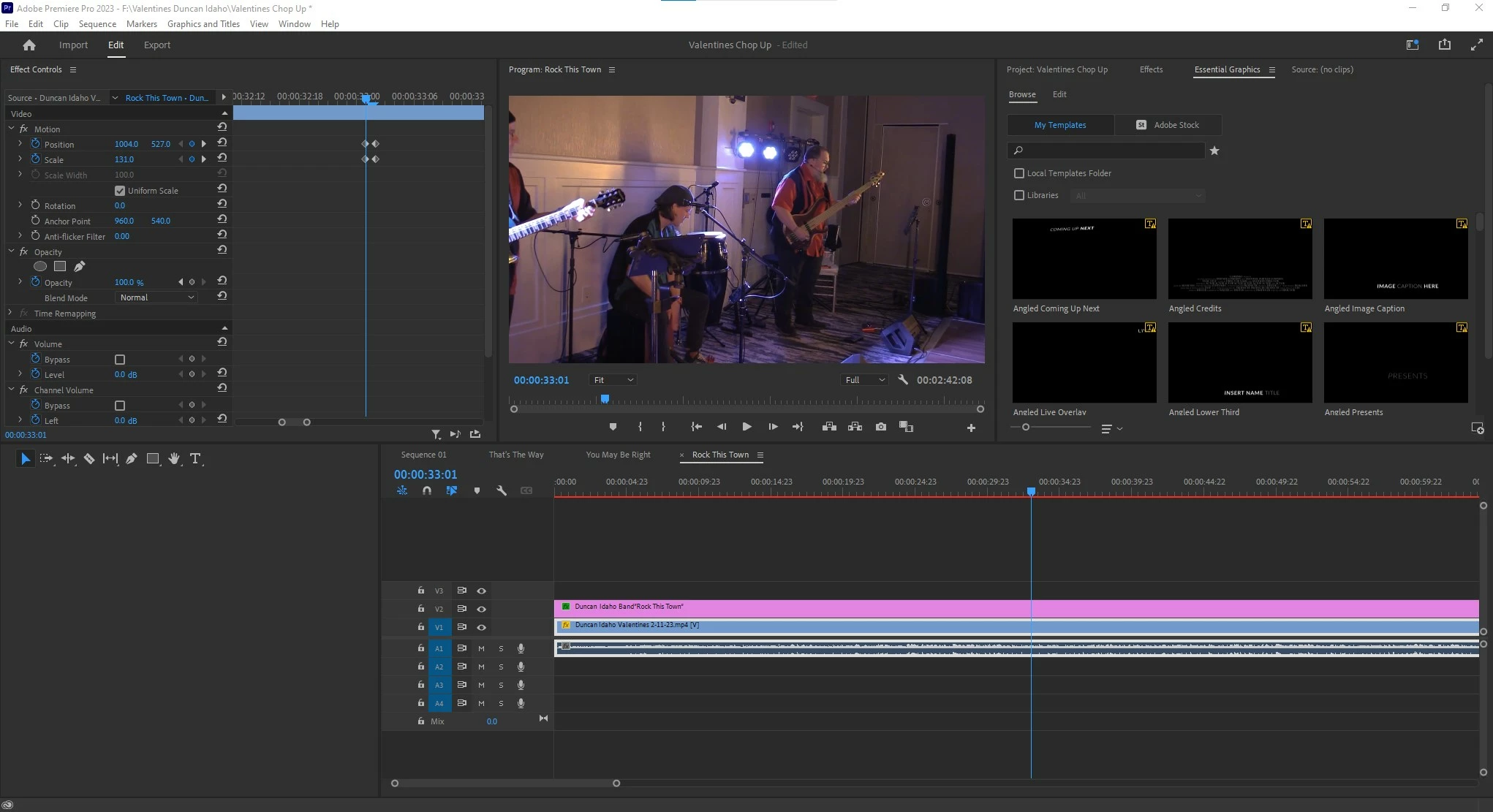The height and width of the screenshot is (812, 1493).
Task: Toggle Snap in Timeline magnet icon
Action: coord(427,490)
